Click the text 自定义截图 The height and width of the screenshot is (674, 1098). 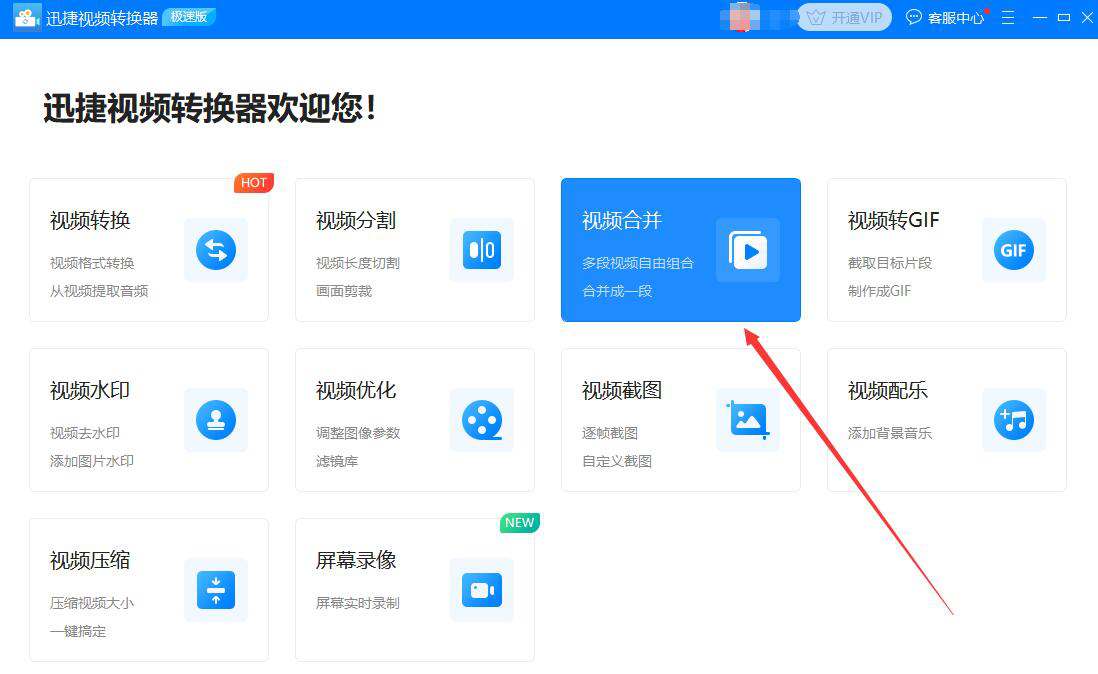point(617,461)
